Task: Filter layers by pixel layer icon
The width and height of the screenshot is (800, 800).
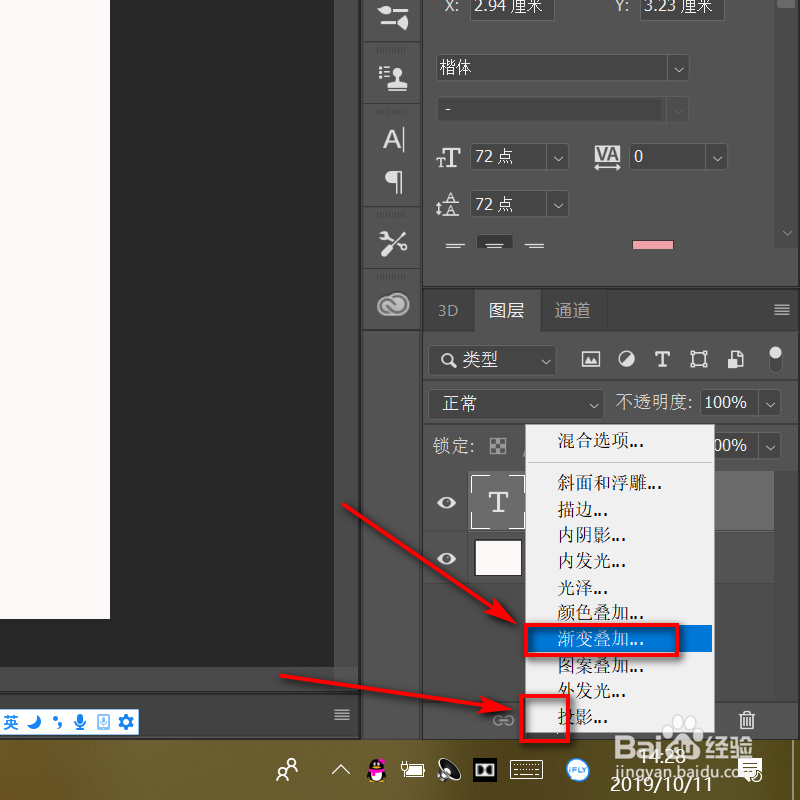Action: point(590,359)
